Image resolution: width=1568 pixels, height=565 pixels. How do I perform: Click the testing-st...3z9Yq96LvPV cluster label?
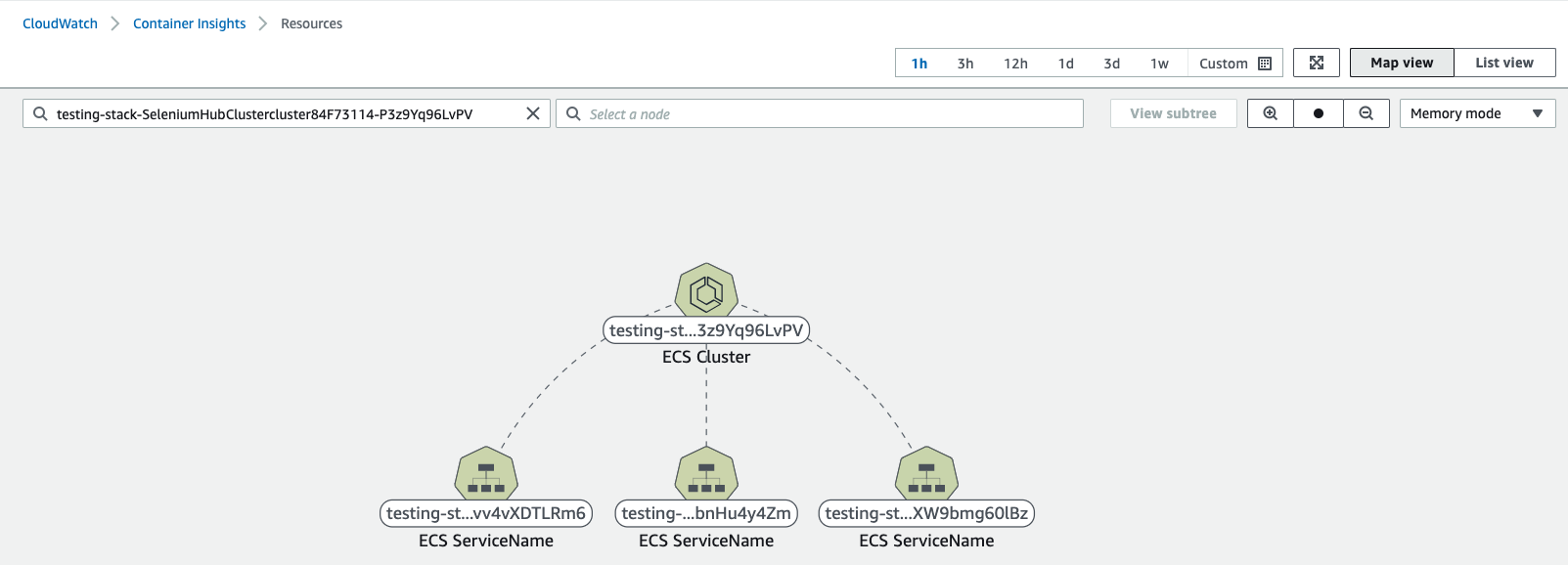point(706,330)
